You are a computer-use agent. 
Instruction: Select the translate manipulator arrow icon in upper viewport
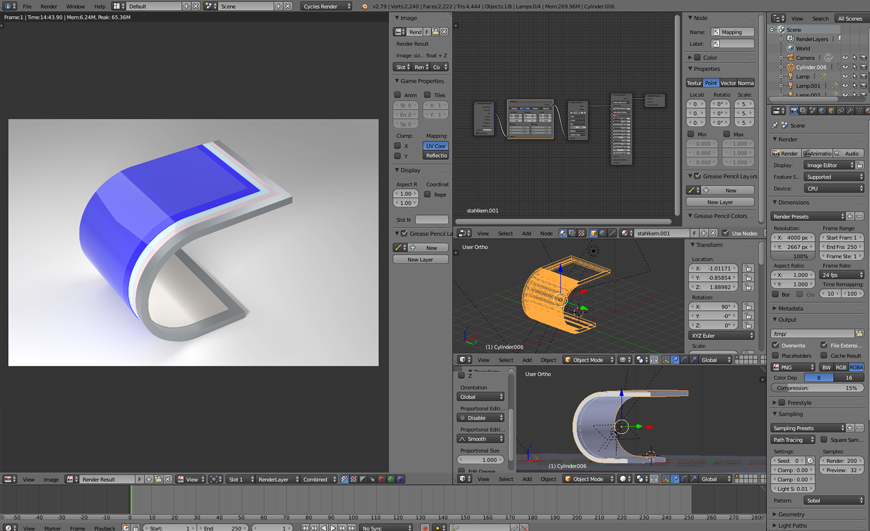point(675,360)
